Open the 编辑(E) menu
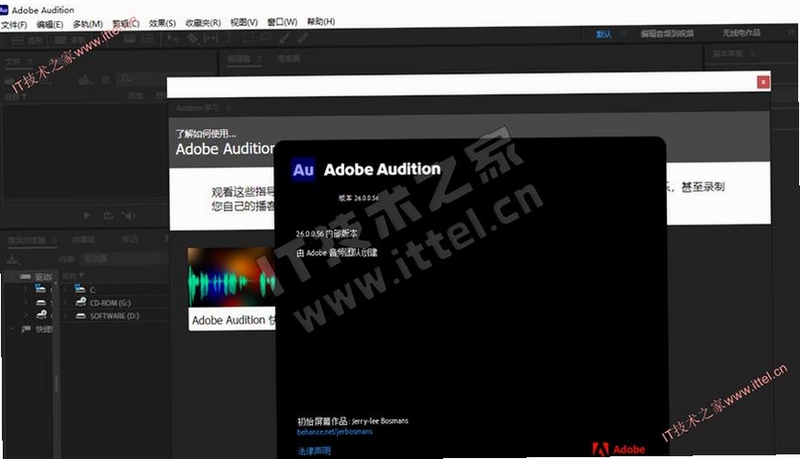 tap(50, 24)
